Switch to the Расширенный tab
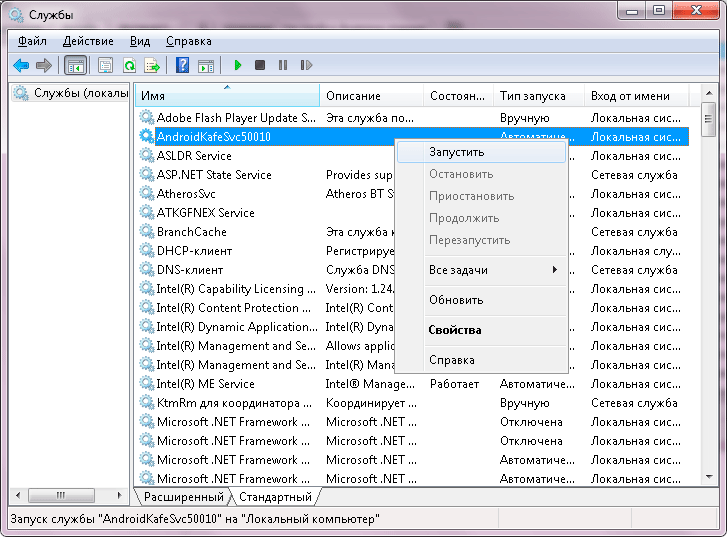Image resolution: width=727 pixels, height=537 pixels. click(183, 496)
